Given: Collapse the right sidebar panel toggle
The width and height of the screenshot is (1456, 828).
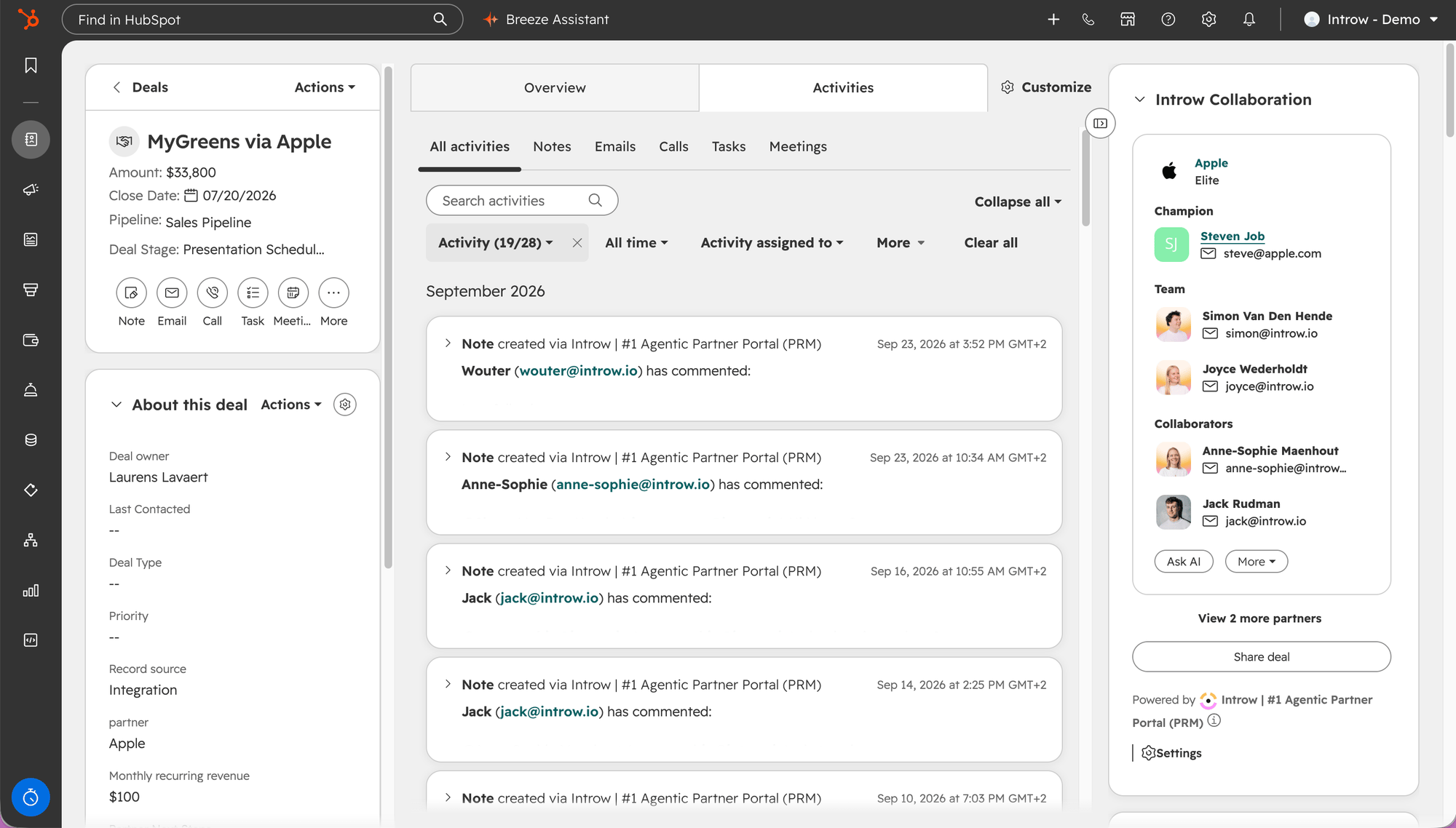Looking at the screenshot, I should pos(1101,124).
